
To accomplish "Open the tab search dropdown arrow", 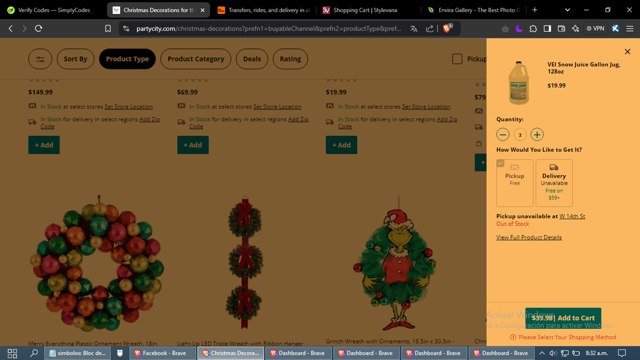I will tap(567, 10).
